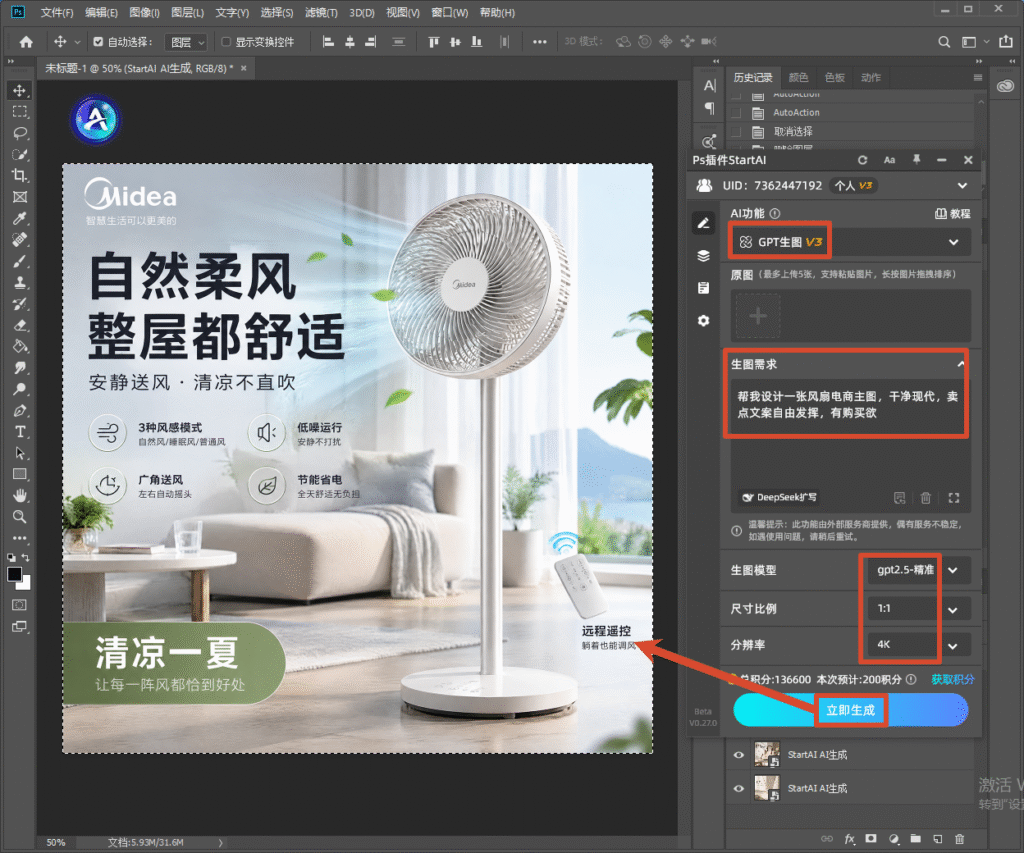
Task: Click the StartAI refresh icon
Action: [862, 160]
